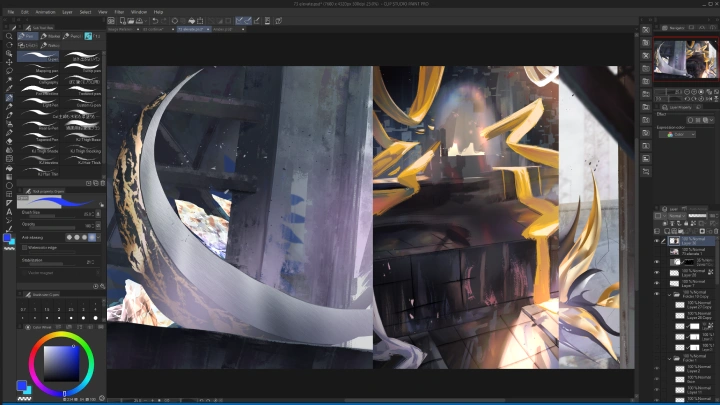Screen dimensions: 720x405
Task: Open layer blending mode Normal dropdown
Action: [677, 216]
